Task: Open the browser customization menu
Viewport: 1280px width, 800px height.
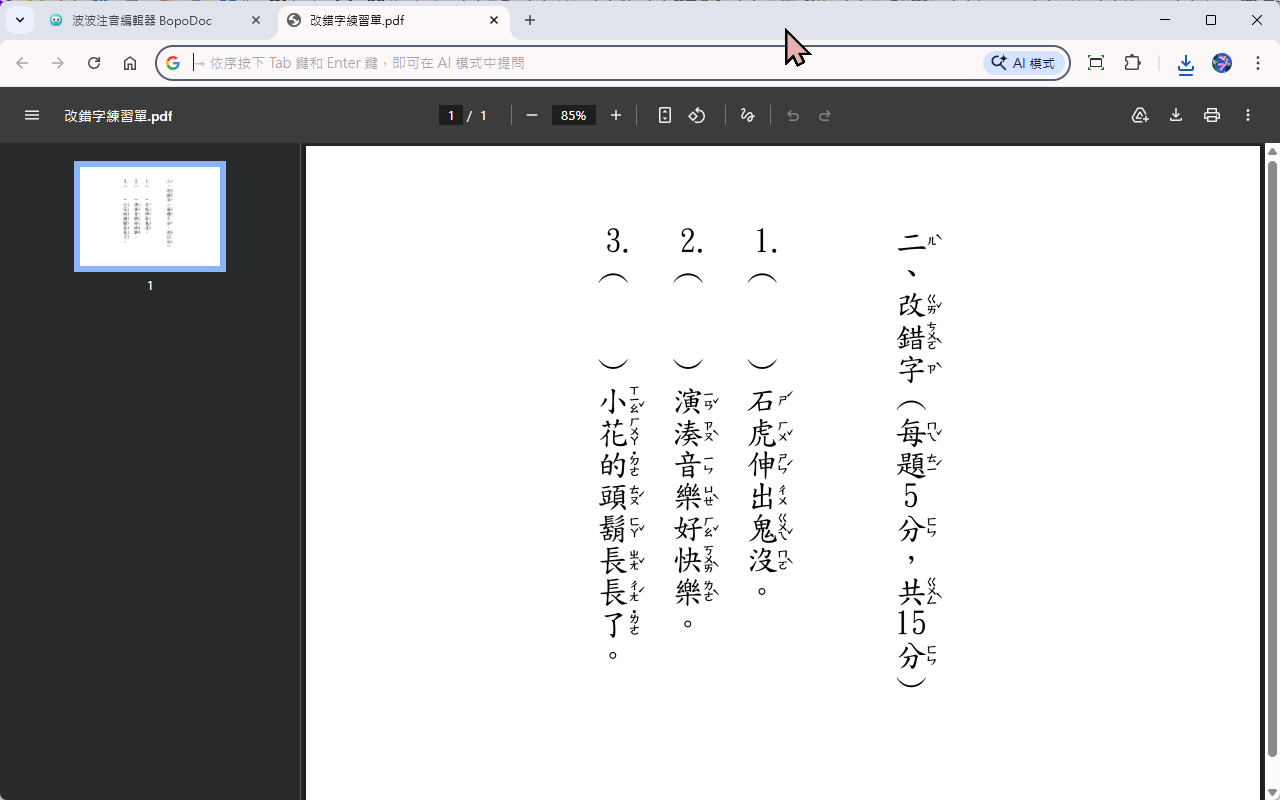Action: [1258, 62]
